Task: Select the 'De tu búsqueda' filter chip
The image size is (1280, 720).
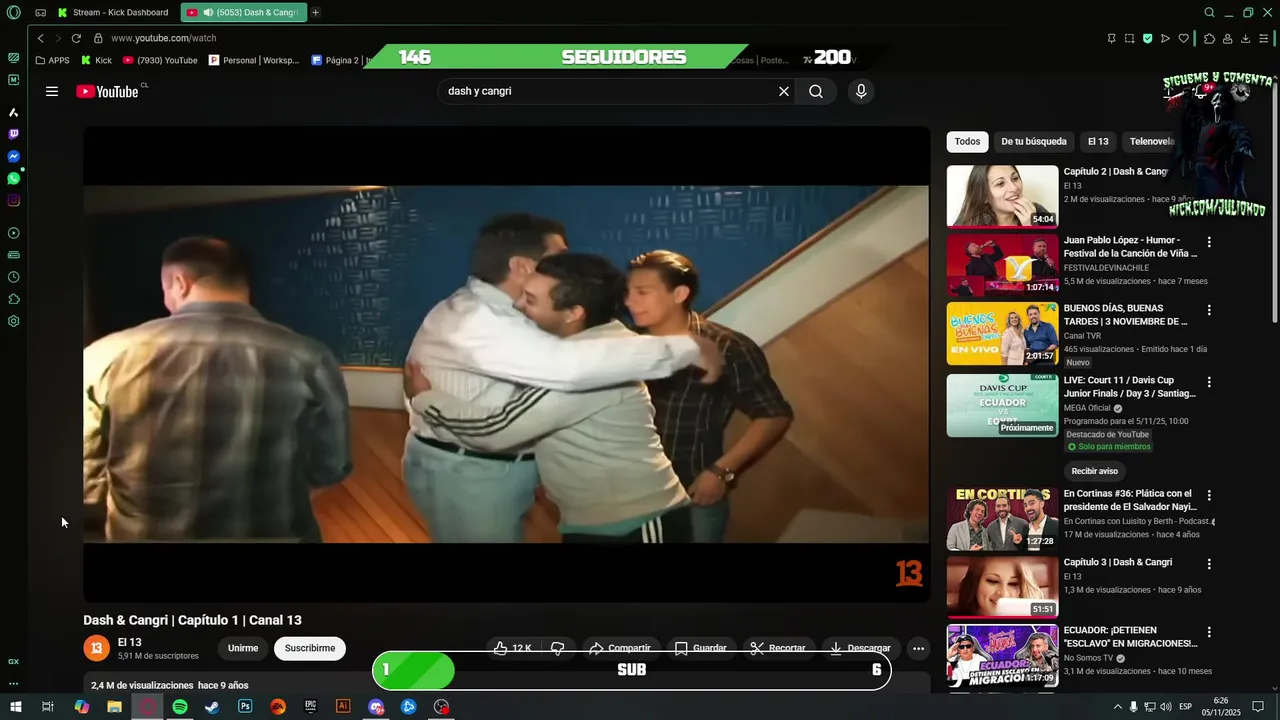Action: coord(1034,142)
